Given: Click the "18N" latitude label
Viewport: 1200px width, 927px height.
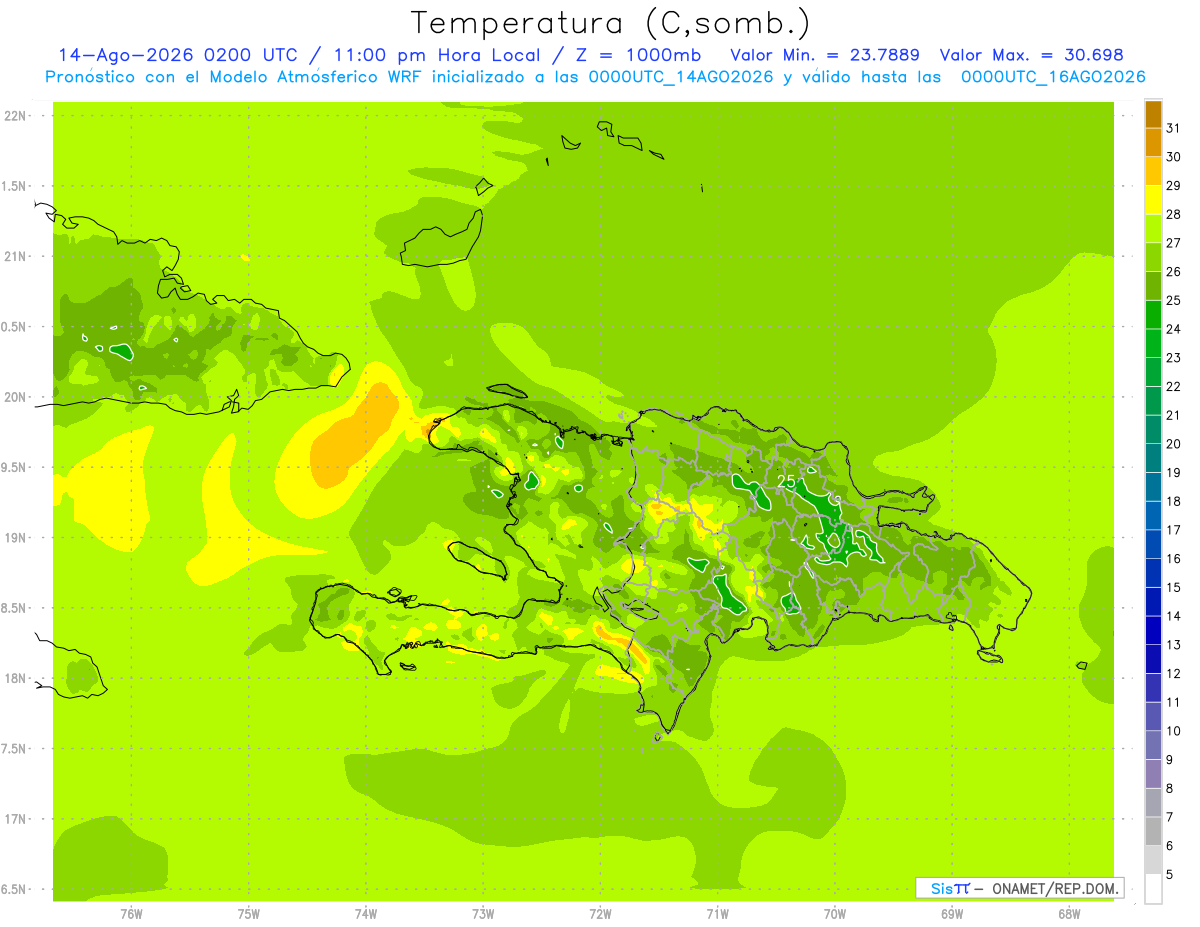Looking at the screenshot, I should click(x=14, y=678).
